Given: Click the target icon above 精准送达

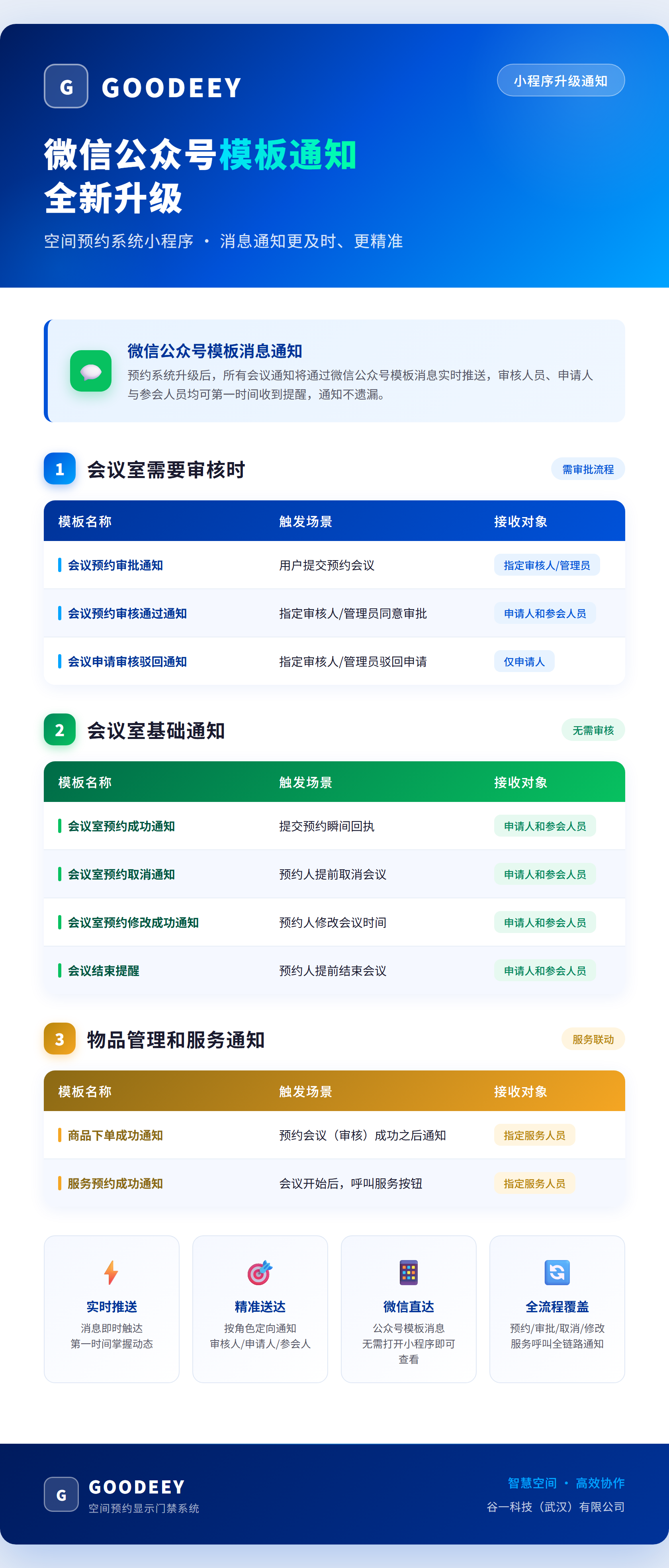Looking at the screenshot, I should click(x=260, y=1272).
